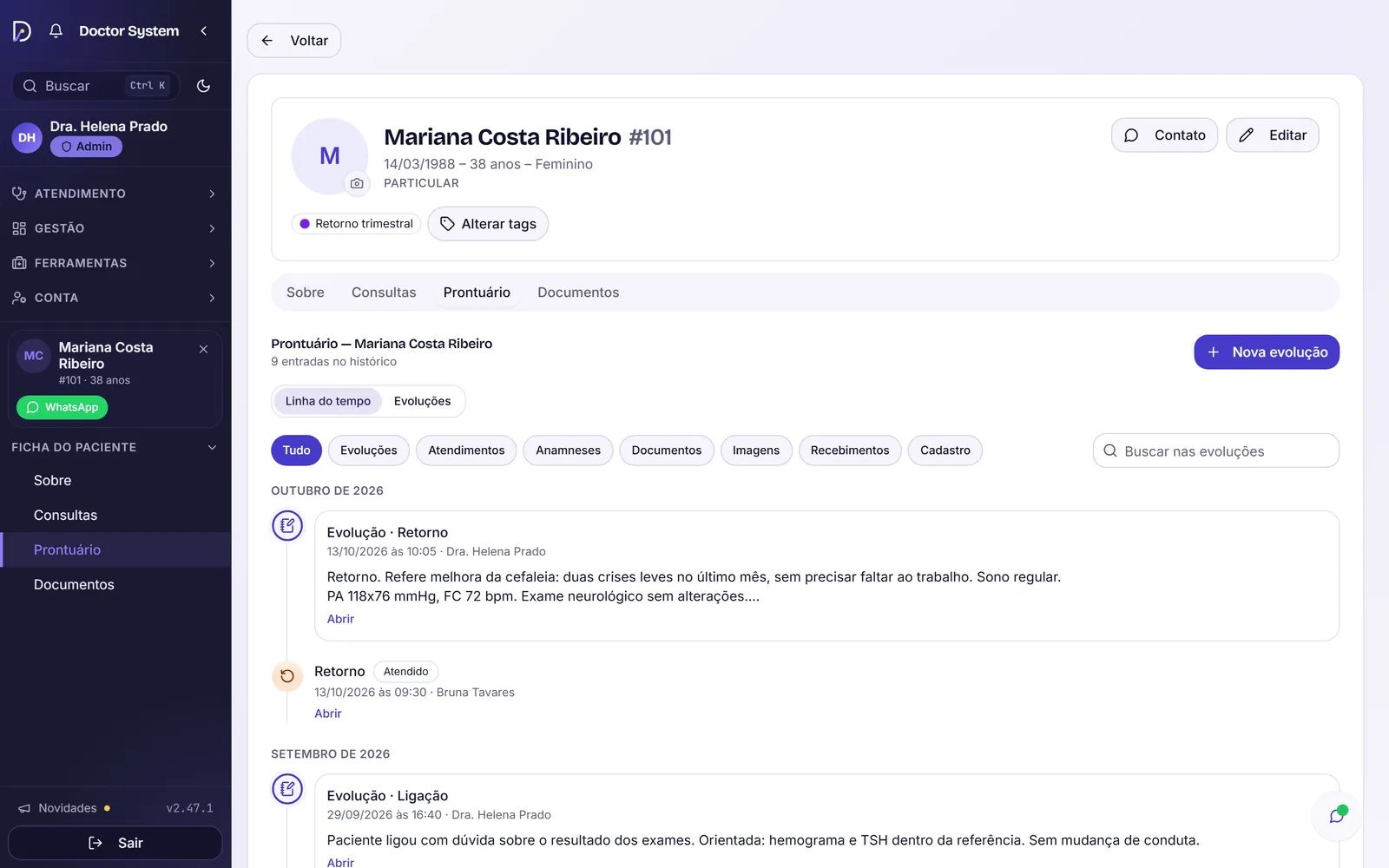Open the notifications bell
The image size is (1389, 868).
pos(56,31)
